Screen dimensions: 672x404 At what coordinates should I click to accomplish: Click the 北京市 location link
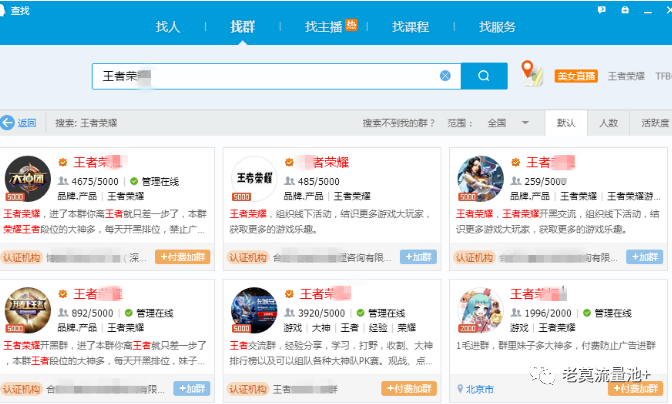coord(480,389)
